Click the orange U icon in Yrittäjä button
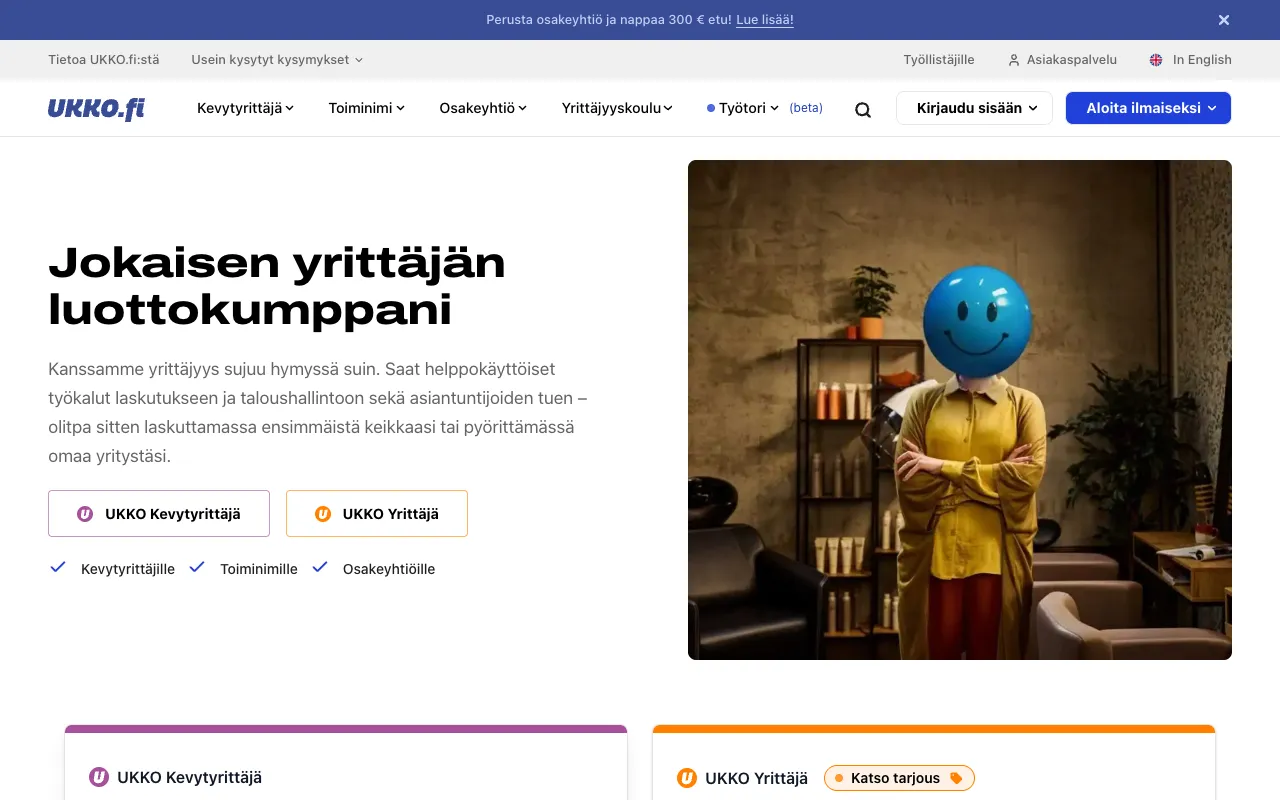Screen dimensions: 1280x800 (x=323, y=514)
